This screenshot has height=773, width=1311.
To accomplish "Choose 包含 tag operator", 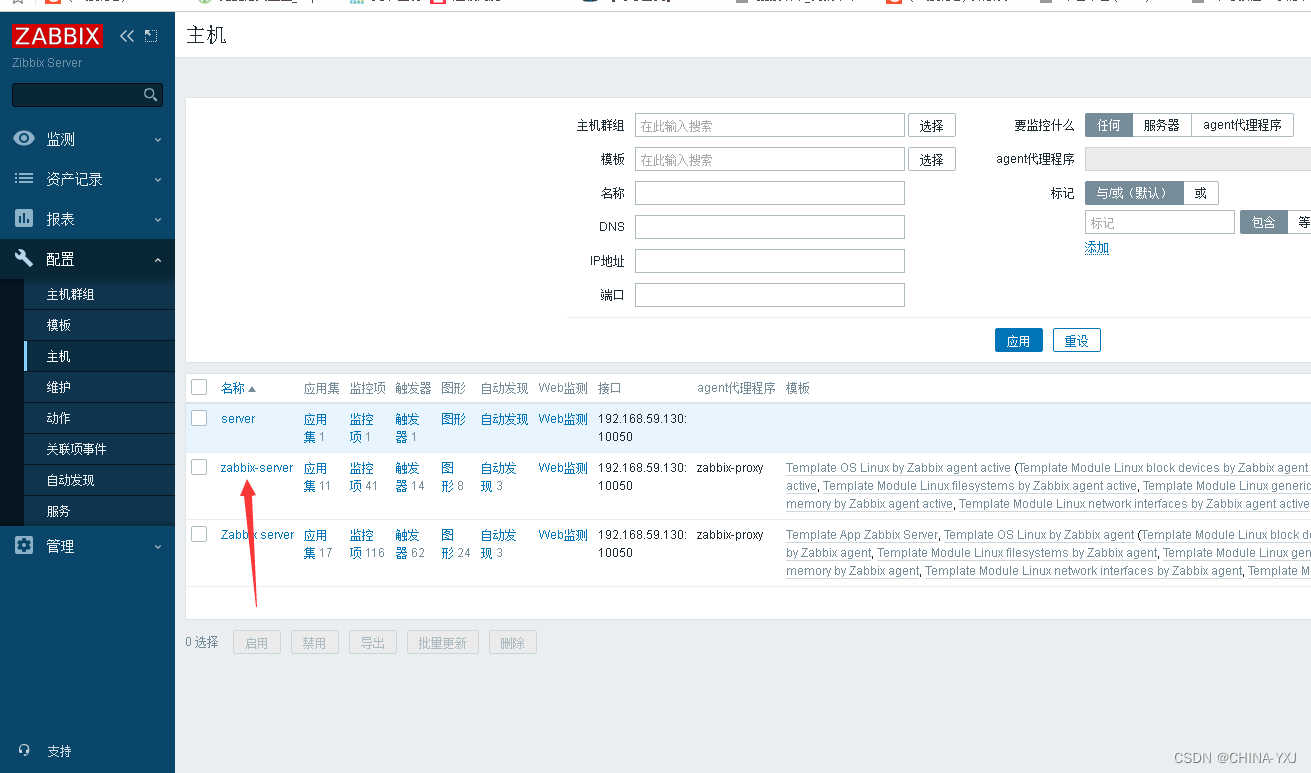I will [x=1264, y=222].
